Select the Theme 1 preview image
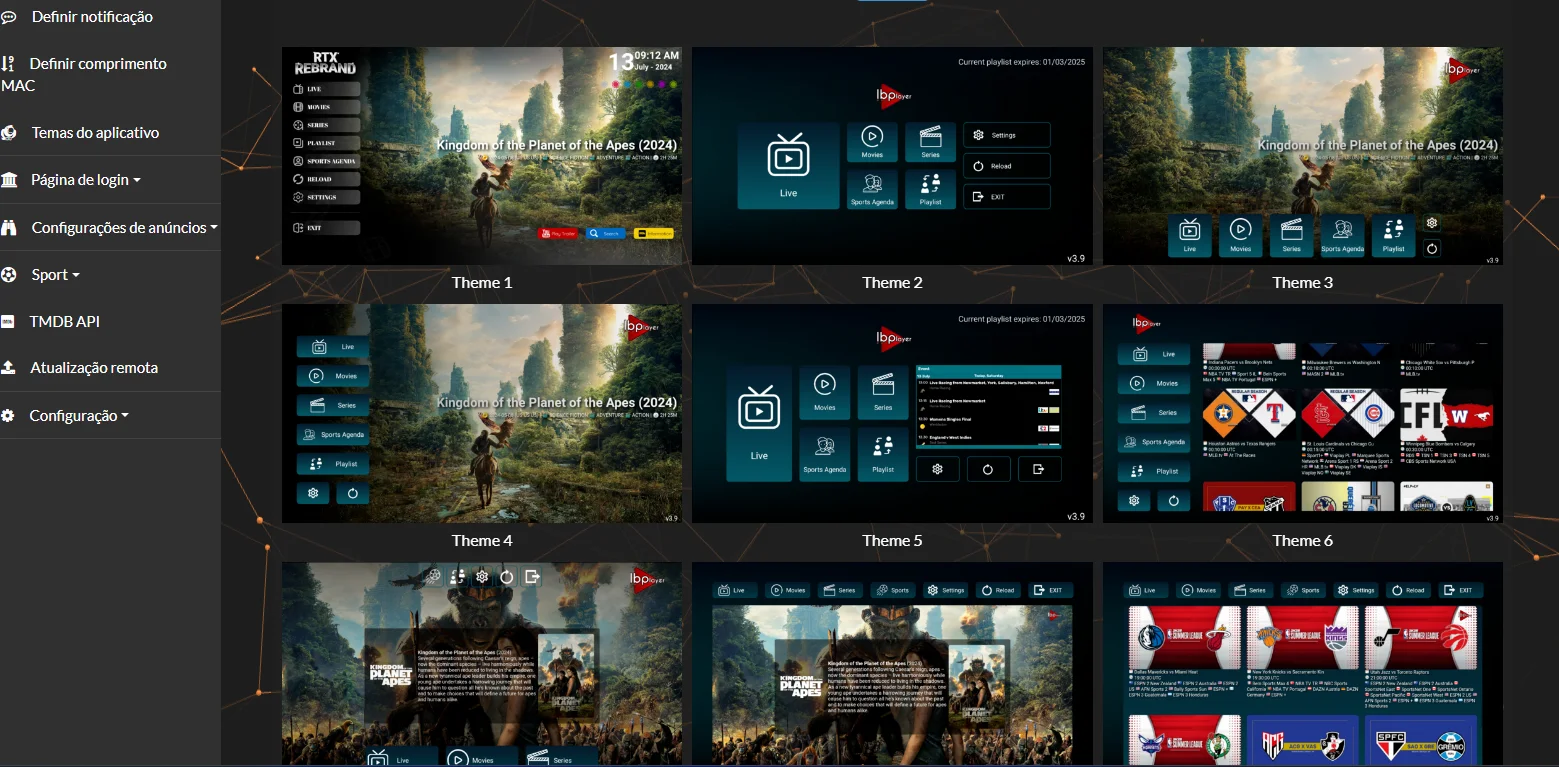The height and width of the screenshot is (767, 1559). pos(482,156)
